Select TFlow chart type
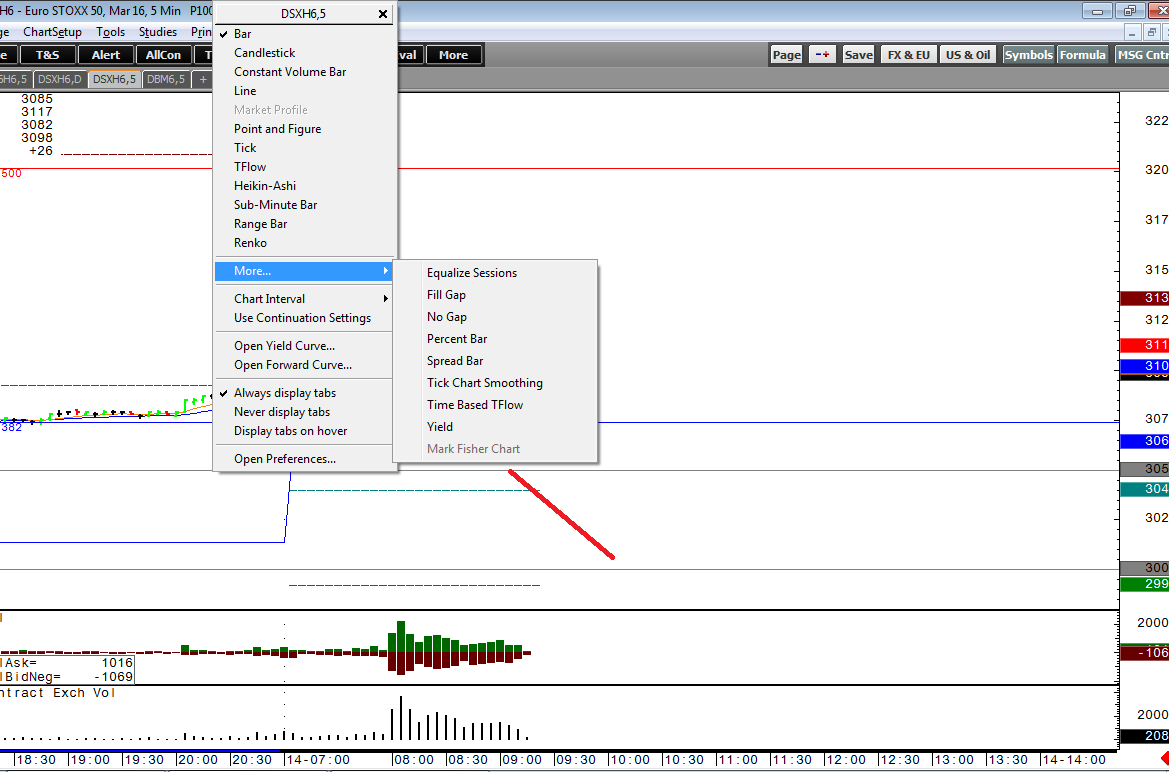 (250, 167)
